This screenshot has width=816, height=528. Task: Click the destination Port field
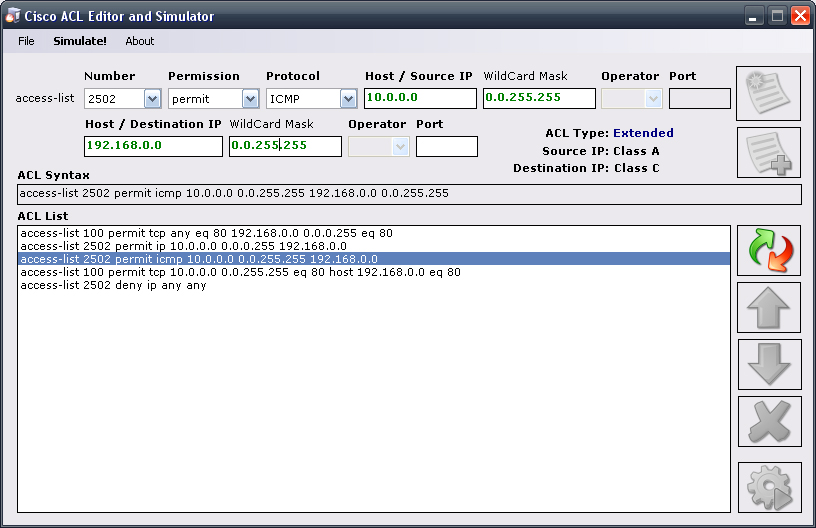(x=447, y=146)
